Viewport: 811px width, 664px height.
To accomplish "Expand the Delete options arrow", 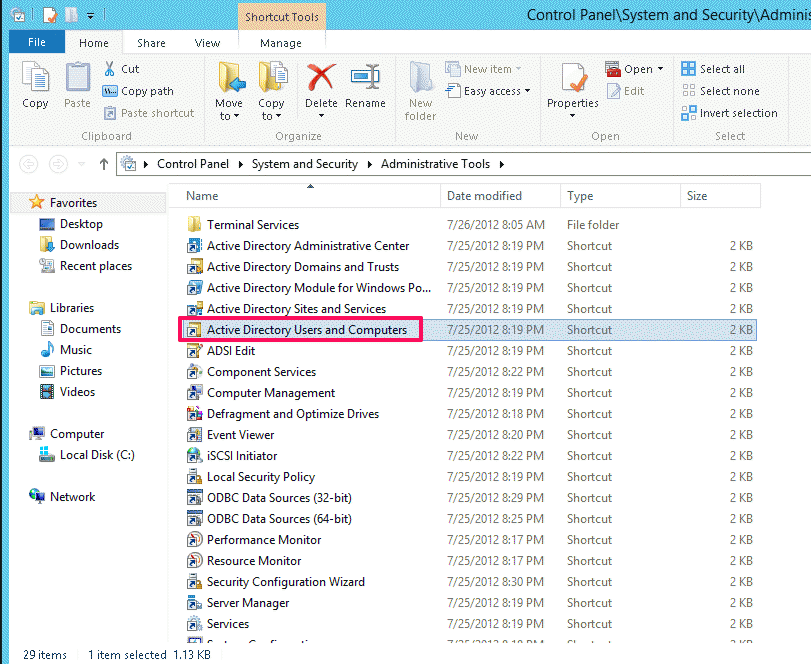I will [321, 116].
